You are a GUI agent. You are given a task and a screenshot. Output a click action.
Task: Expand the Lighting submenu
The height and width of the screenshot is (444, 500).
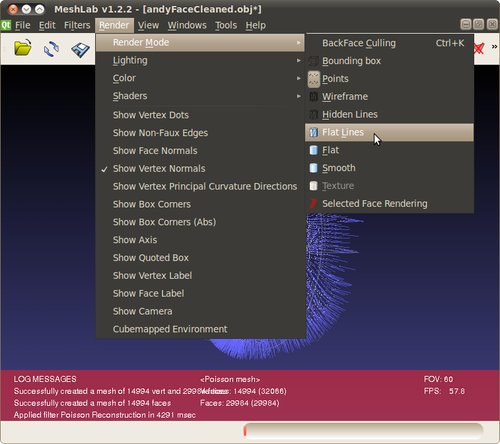[200, 60]
